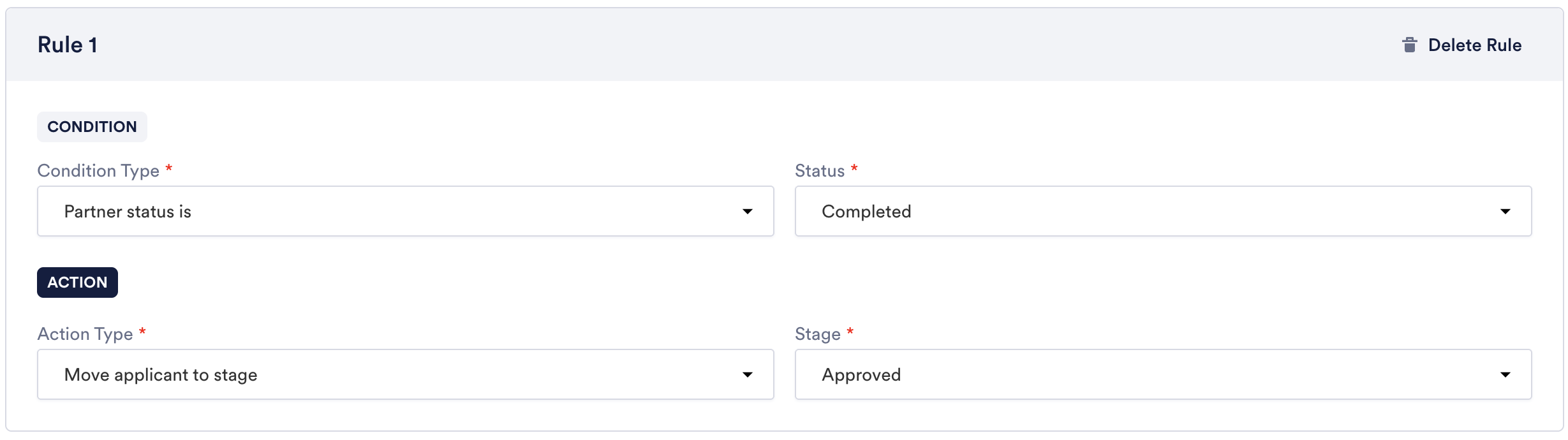The height and width of the screenshot is (440, 1568).
Task: Click the red asterisk next to Stage
Action: 850,332
